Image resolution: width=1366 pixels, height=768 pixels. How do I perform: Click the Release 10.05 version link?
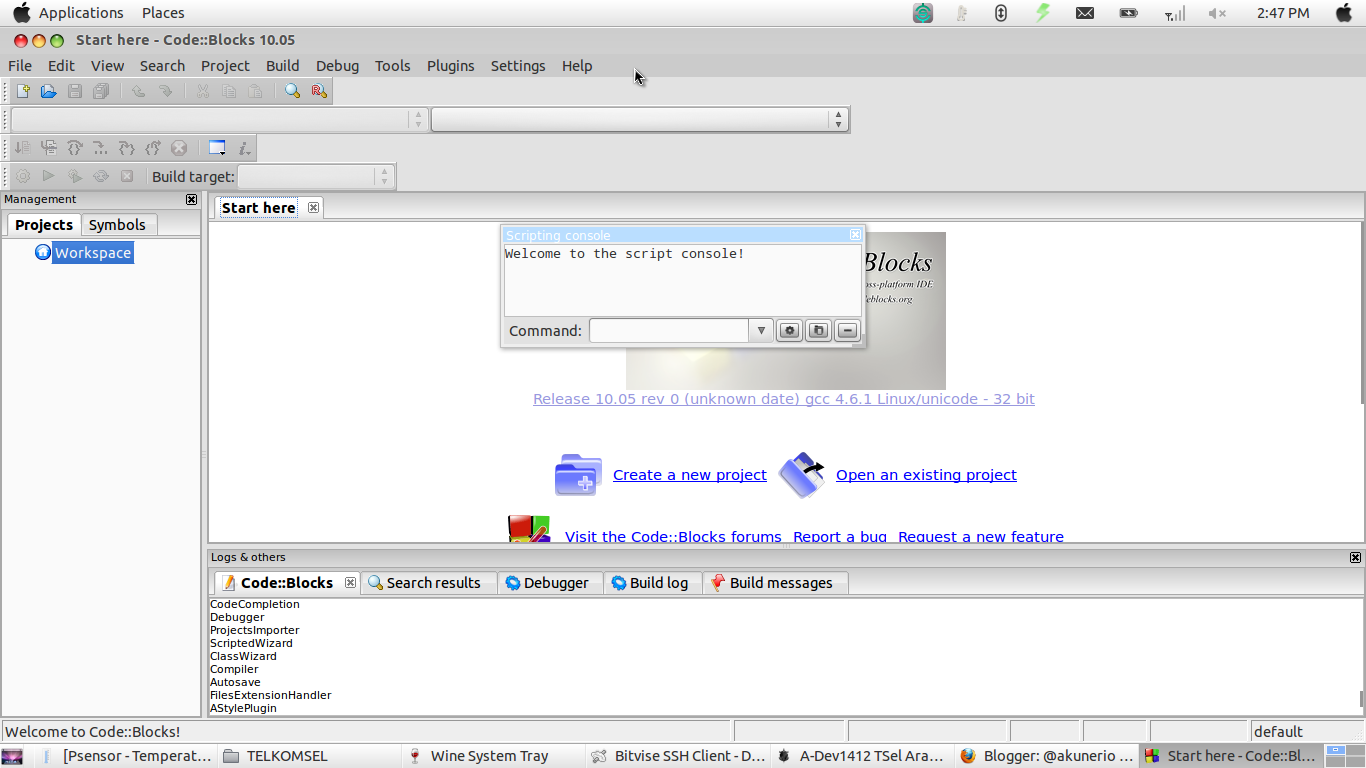pyautogui.click(x=784, y=399)
